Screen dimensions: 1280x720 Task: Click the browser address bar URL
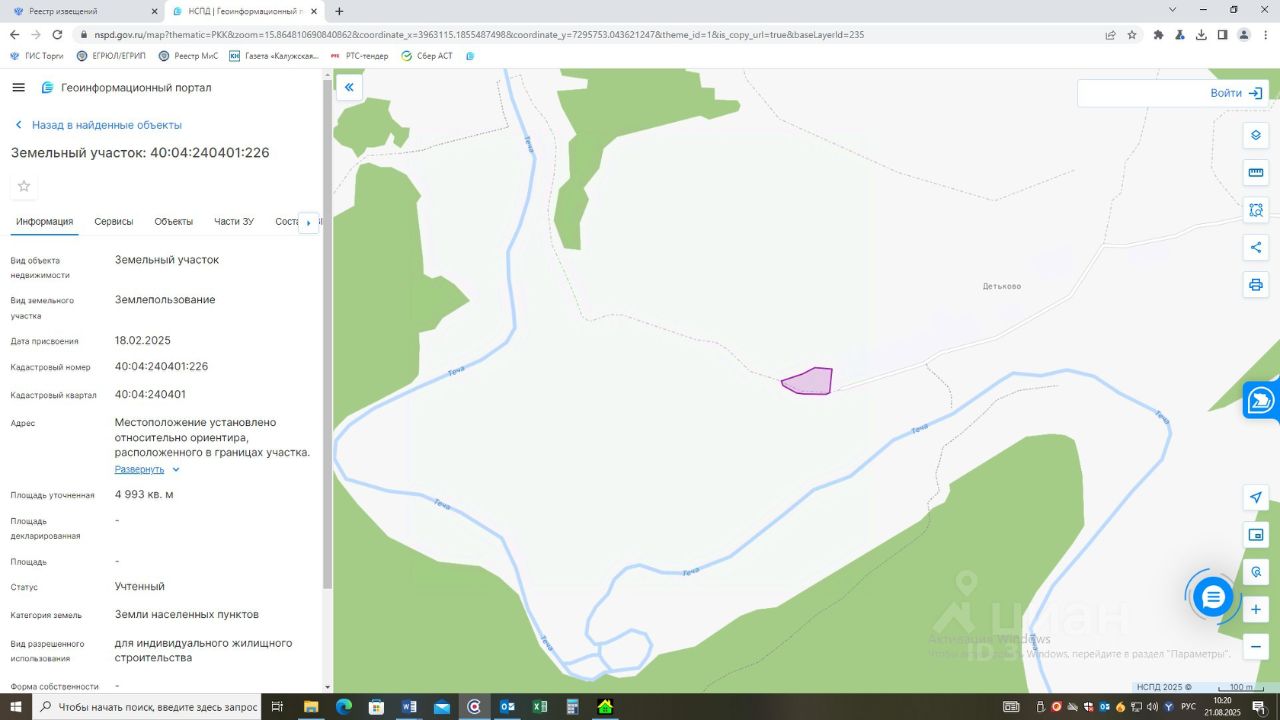480,34
